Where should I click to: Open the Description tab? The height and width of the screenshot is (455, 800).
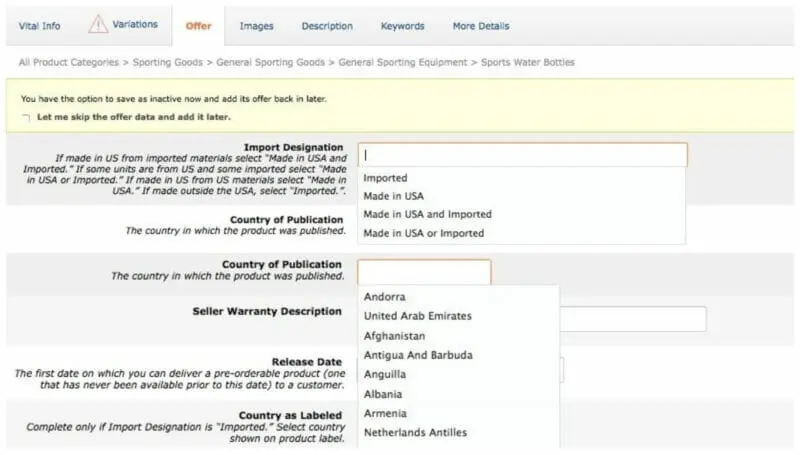[x=327, y=26]
